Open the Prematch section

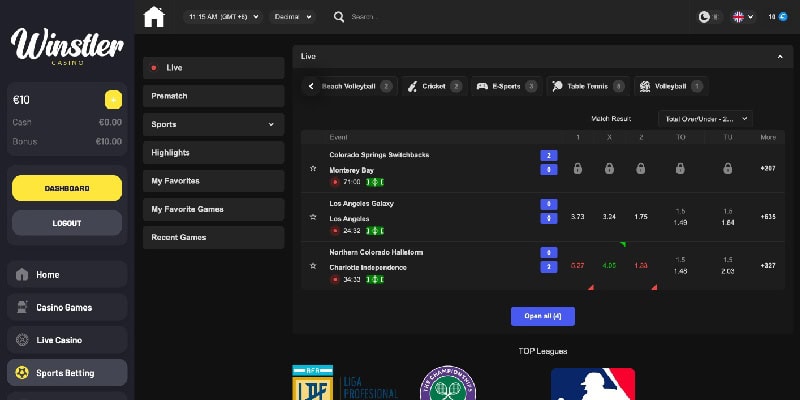coord(213,96)
